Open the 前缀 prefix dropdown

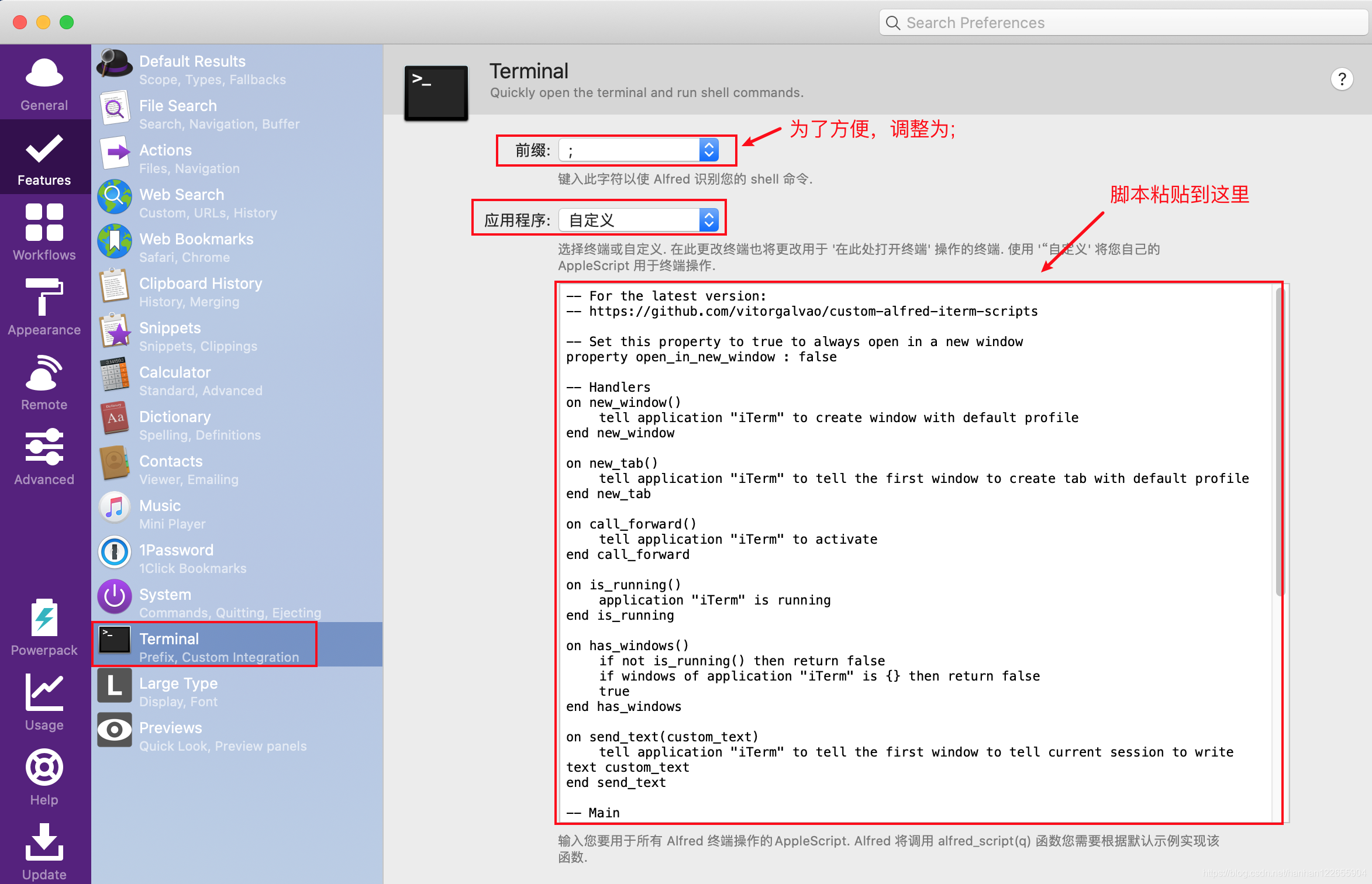coord(709,150)
